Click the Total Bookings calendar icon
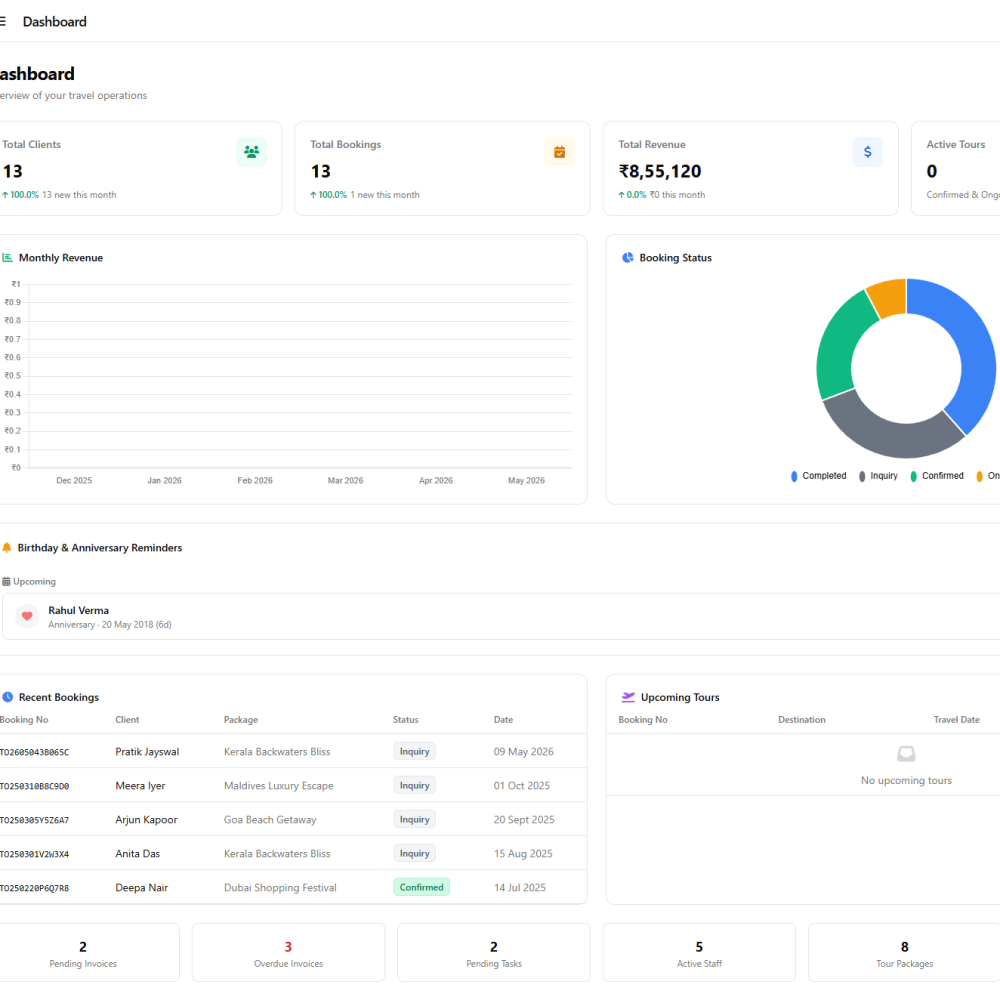This screenshot has height=1000, width=1000. pyautogui.click(x=559, y=152)
